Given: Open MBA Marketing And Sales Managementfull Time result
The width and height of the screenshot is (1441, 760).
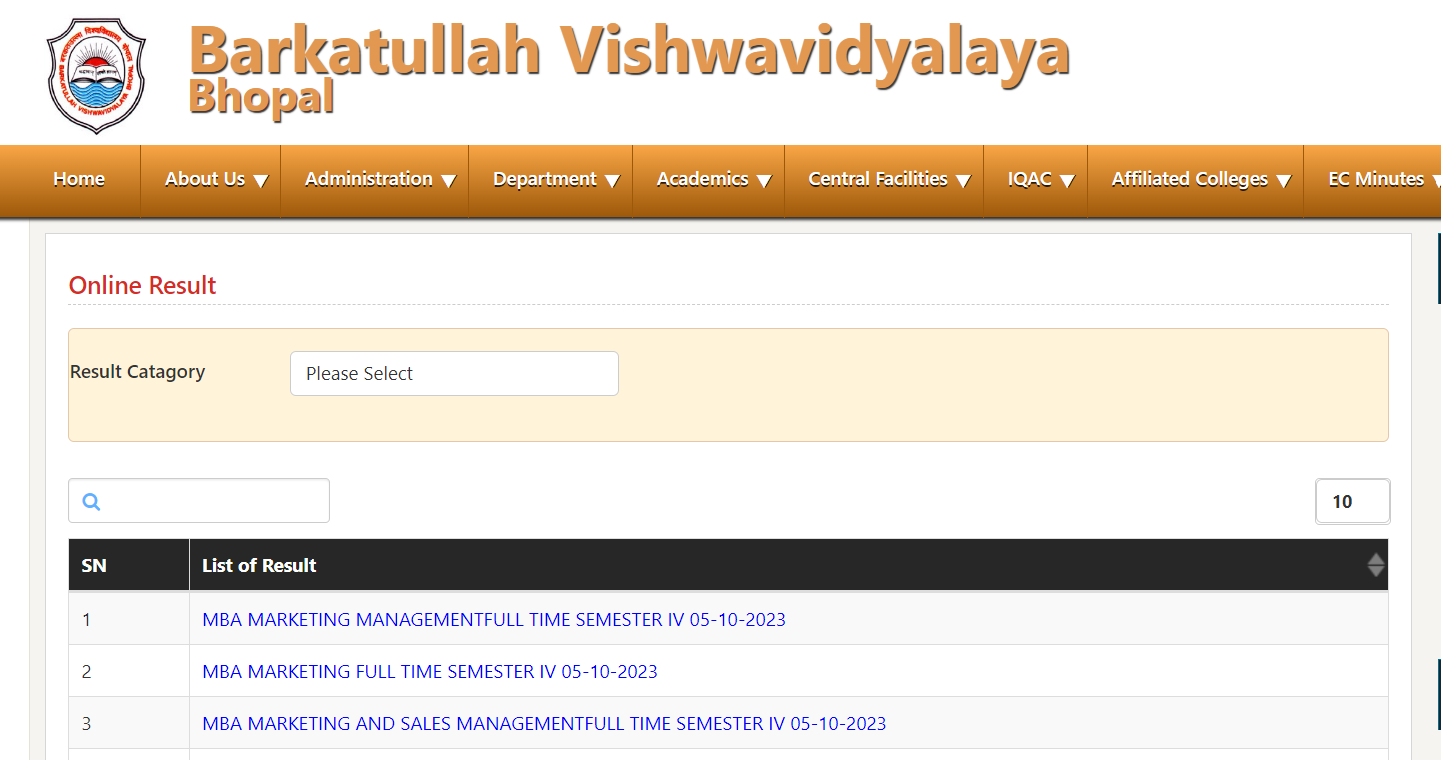Looking at the screenshot, I should pos(544,724).
